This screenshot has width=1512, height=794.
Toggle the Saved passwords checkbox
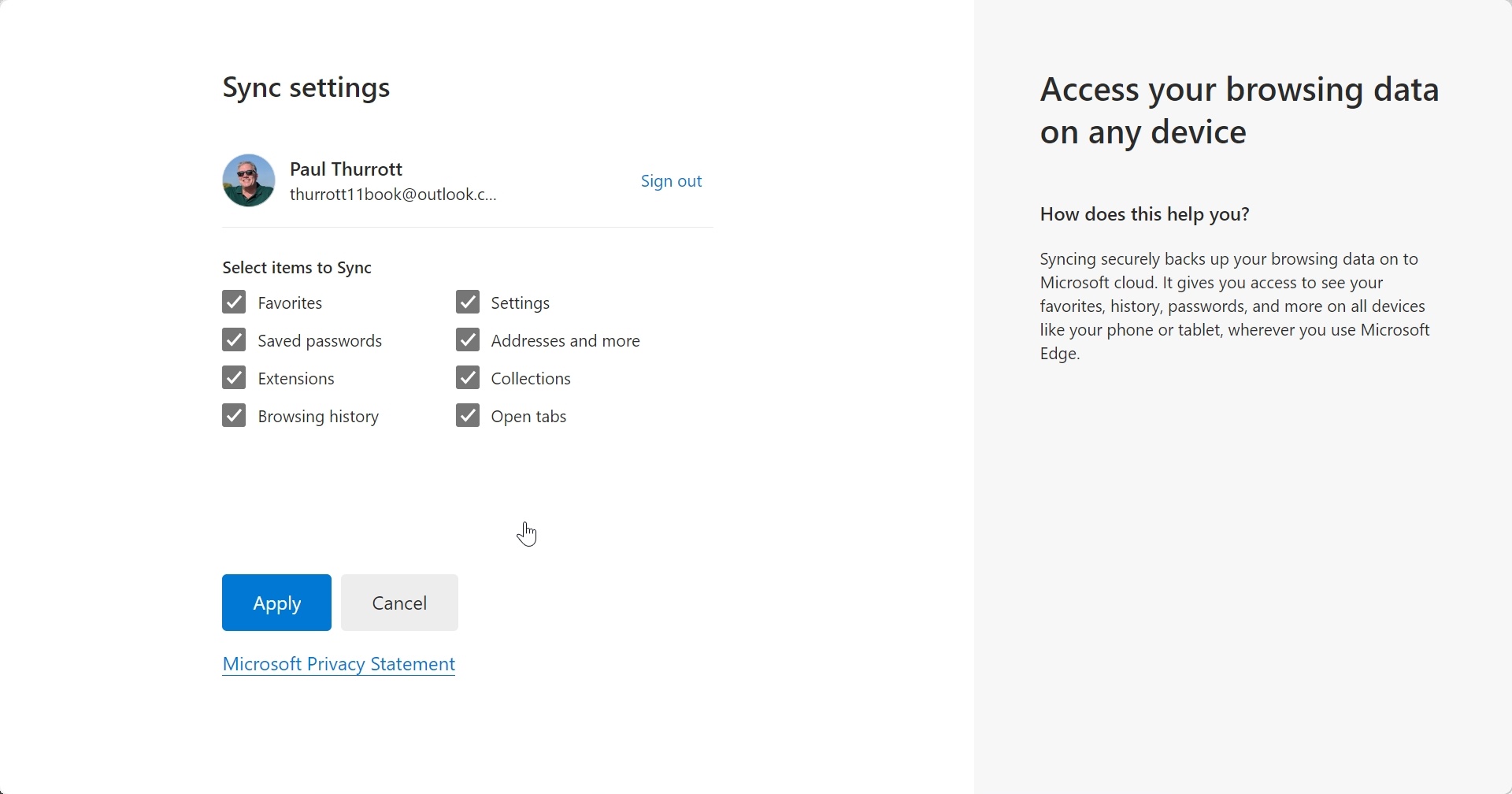click(x=234, y=340)
